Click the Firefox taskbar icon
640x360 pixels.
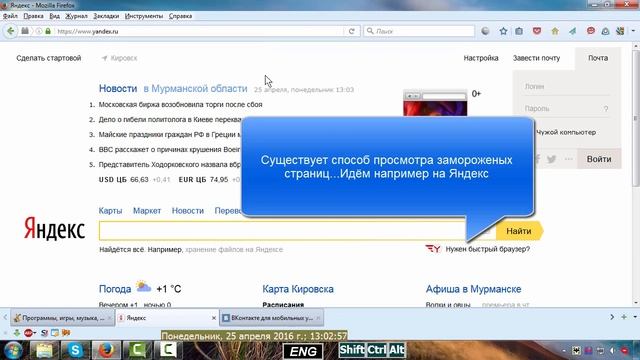(106, 350)
